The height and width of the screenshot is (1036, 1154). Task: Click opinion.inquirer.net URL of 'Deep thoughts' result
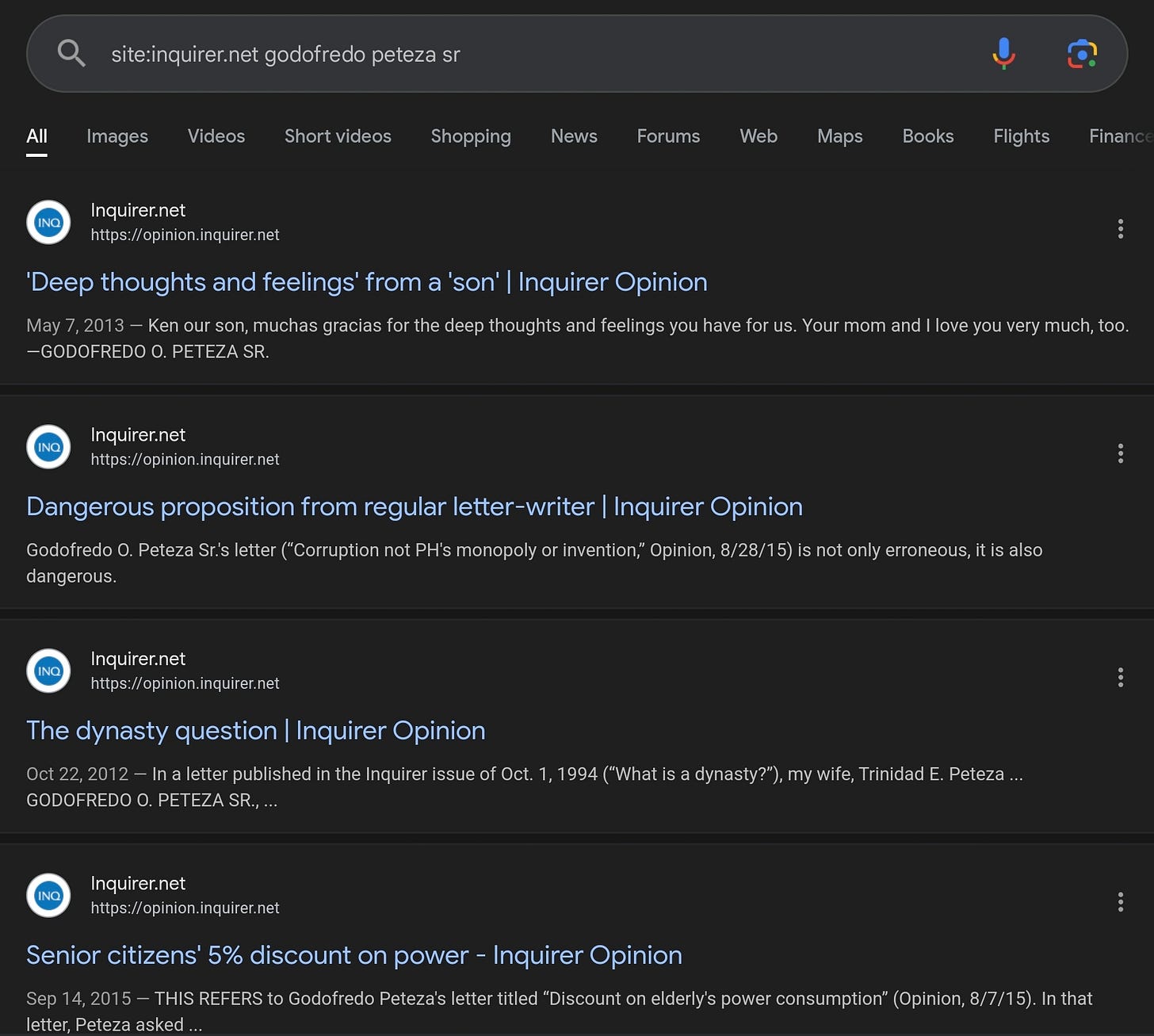point(185,235)
